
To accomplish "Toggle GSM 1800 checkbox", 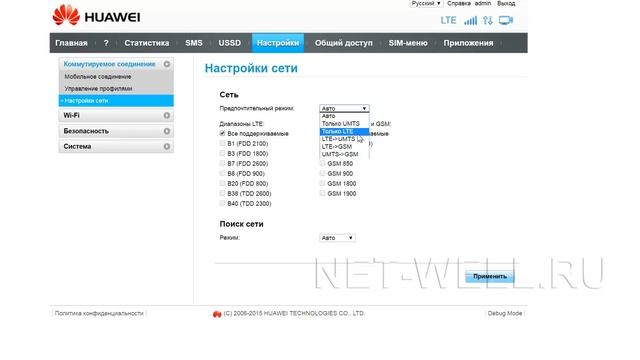I will click(x=322, y=183).
